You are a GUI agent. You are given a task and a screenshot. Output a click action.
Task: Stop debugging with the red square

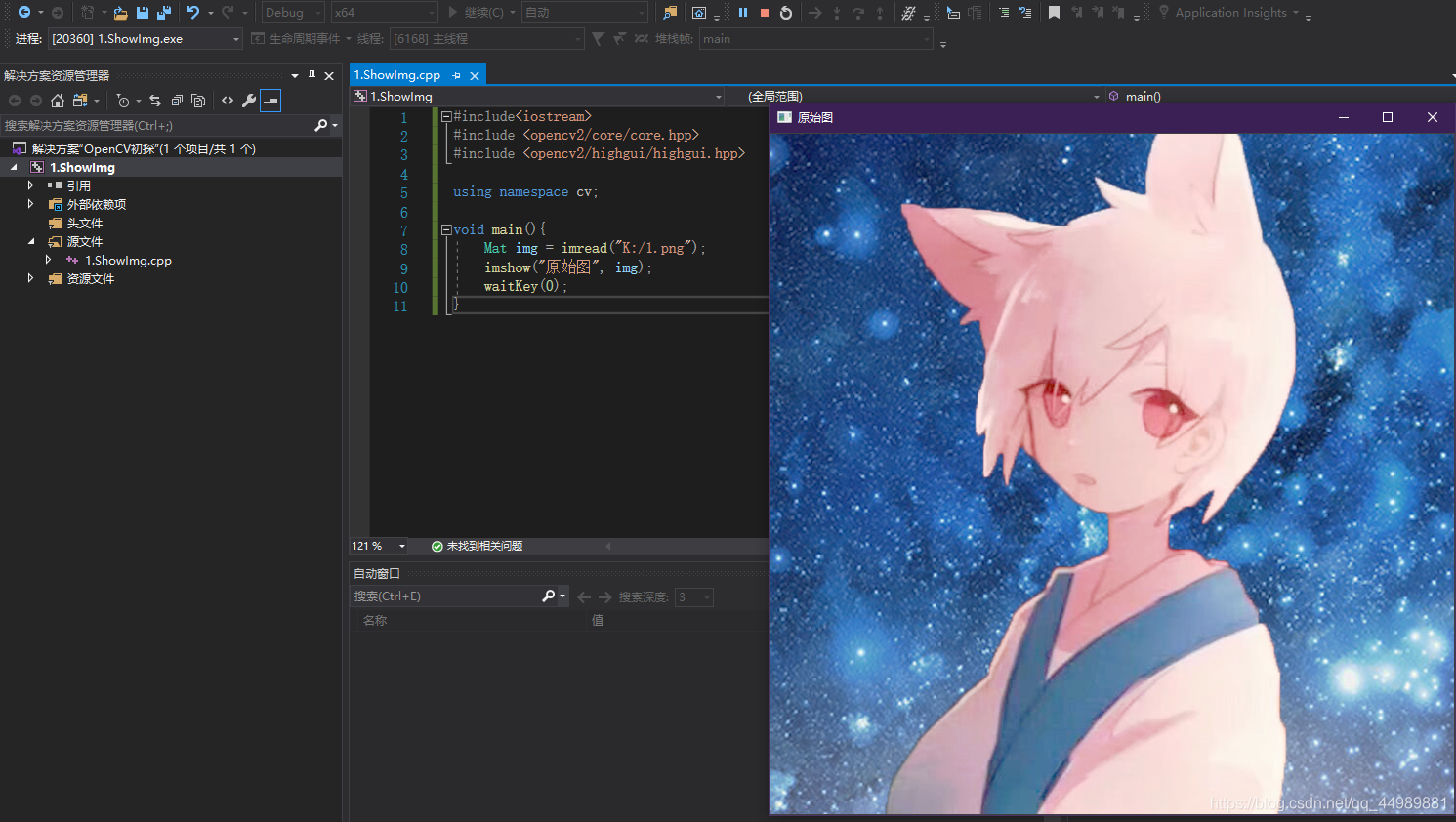point(765,13)
